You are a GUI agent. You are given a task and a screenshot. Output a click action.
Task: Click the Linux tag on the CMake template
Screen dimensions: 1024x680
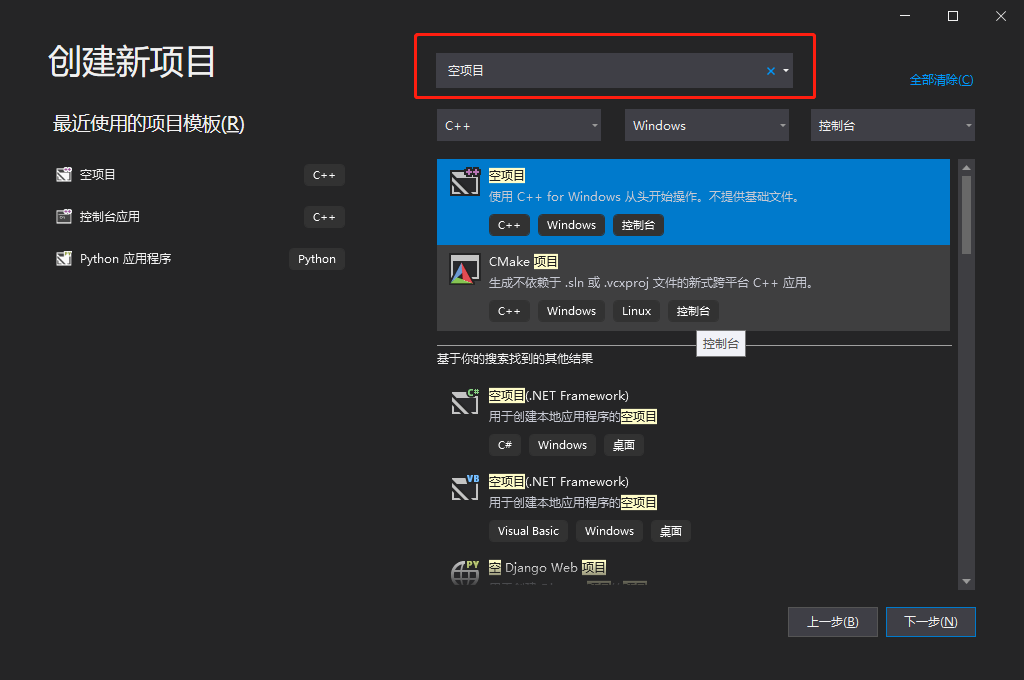click(x=636, y=311)
